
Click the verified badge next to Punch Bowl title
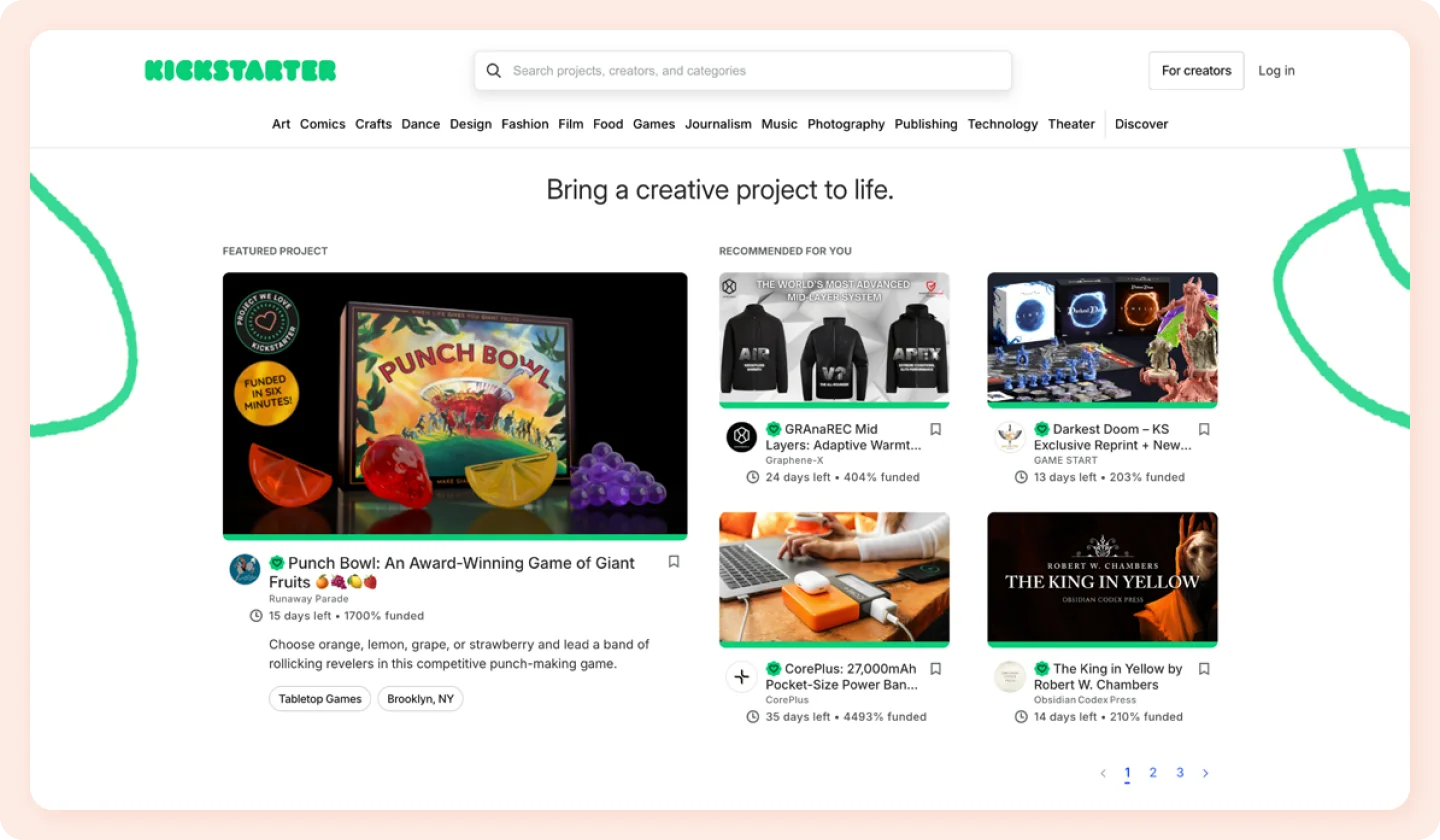tap(277, 563)
